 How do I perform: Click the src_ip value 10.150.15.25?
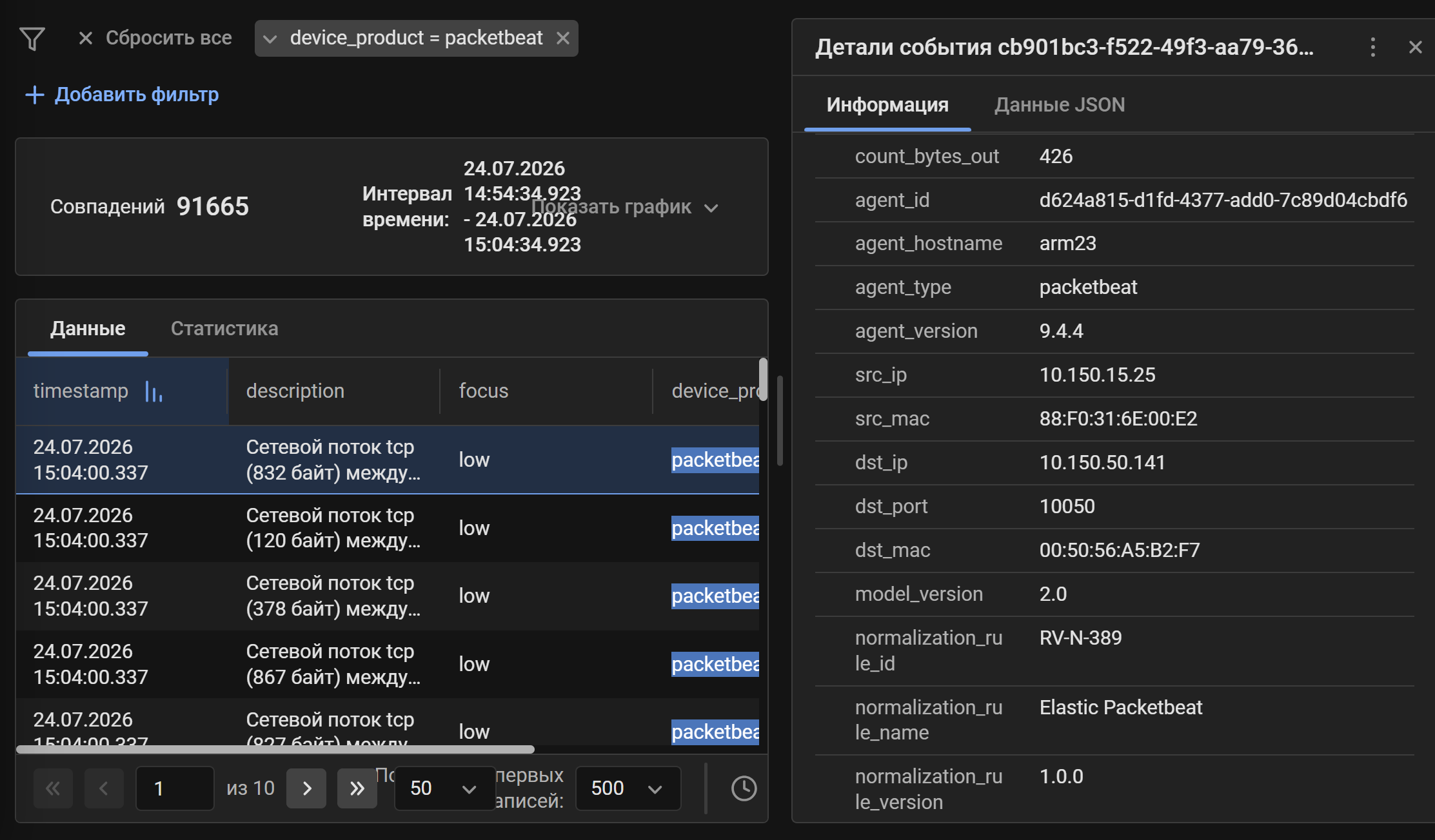[x=1097, y=375]
